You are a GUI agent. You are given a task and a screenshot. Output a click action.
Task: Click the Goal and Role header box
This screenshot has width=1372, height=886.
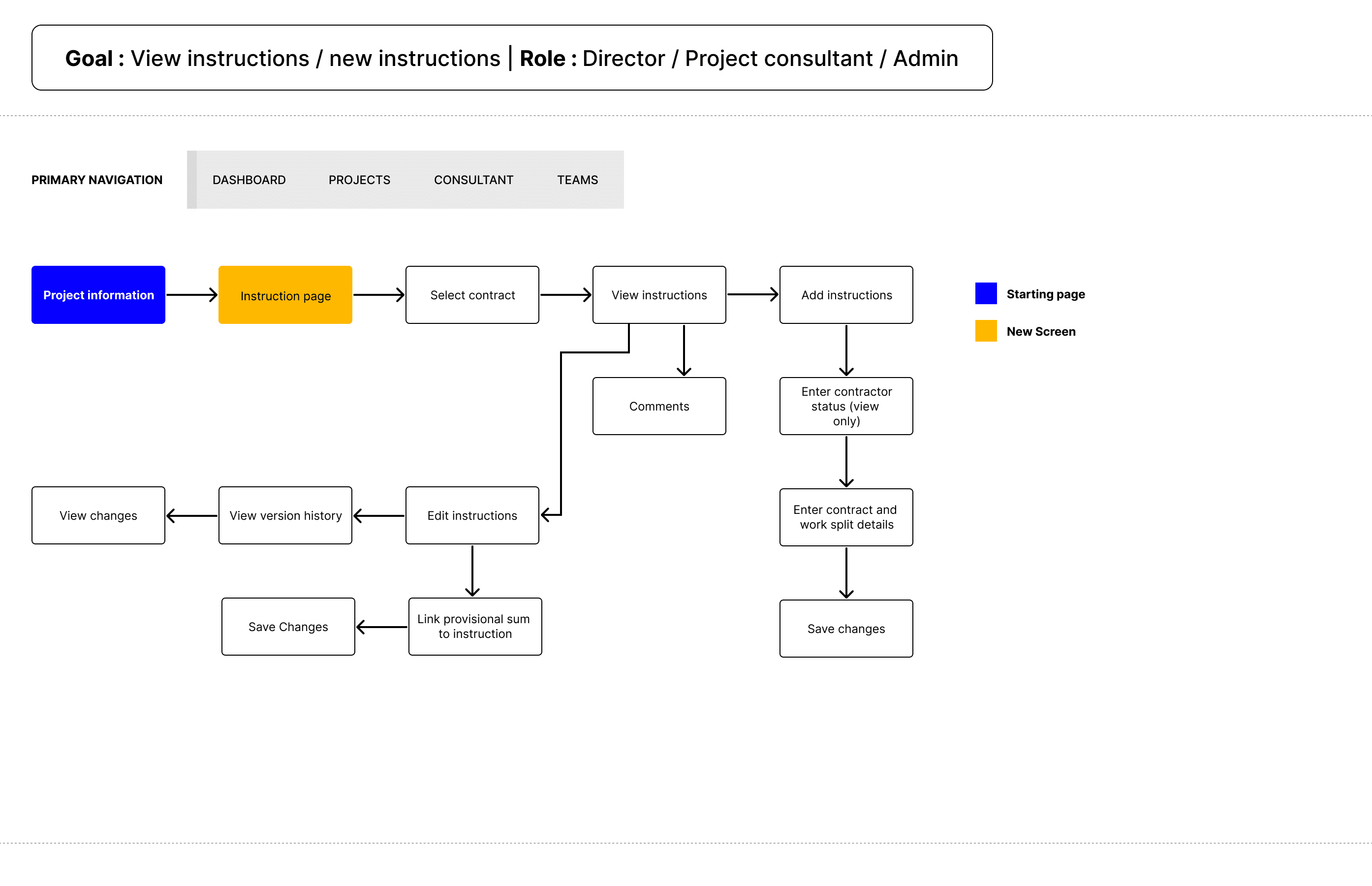[512, 58]
